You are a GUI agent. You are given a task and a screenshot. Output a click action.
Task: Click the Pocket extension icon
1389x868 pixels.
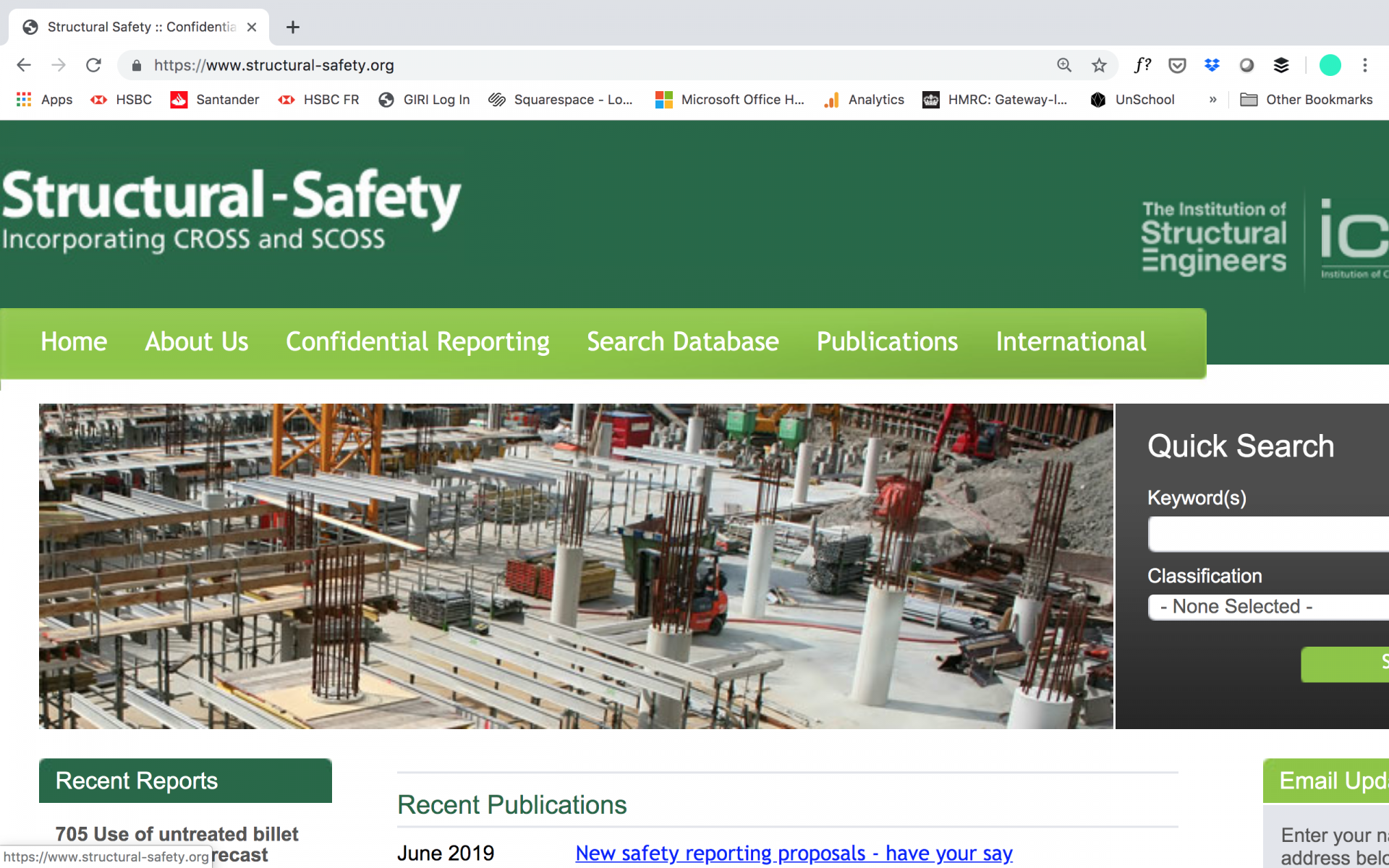(x=1177, y=65)
